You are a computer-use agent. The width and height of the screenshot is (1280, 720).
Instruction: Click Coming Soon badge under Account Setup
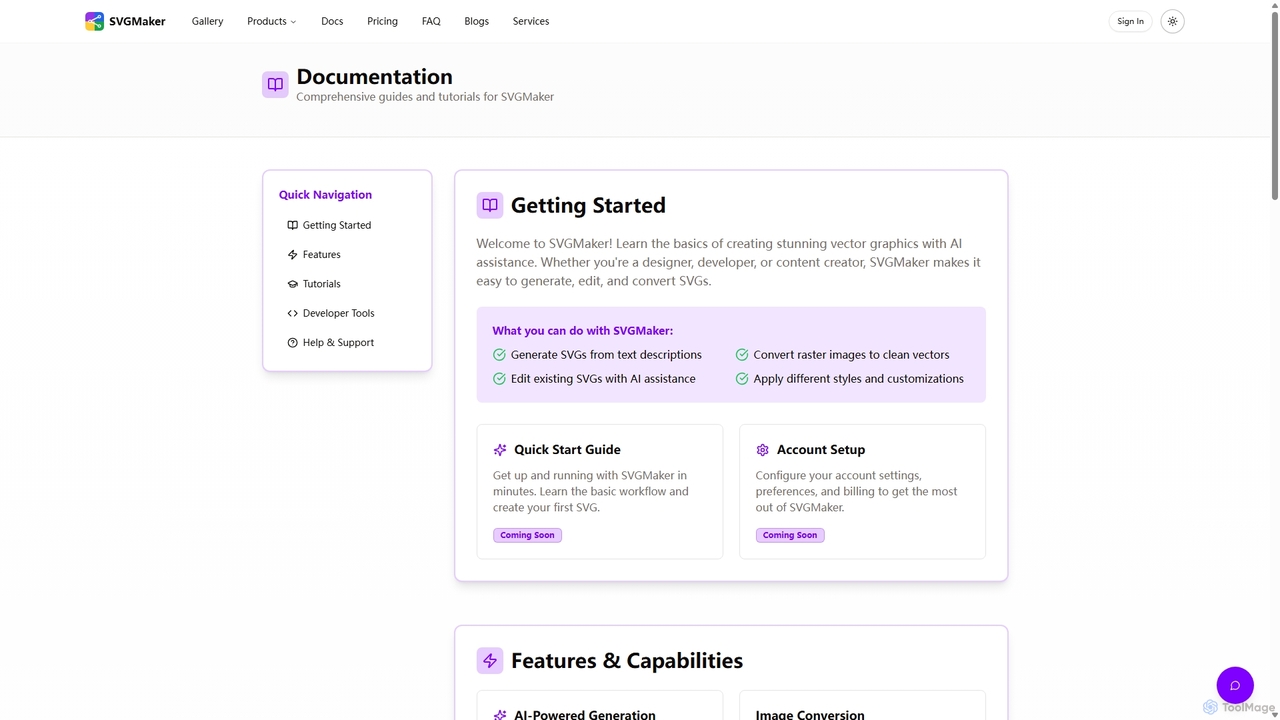click(x=790, y=535)
